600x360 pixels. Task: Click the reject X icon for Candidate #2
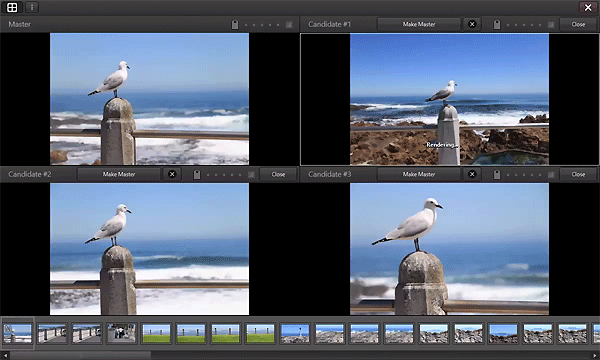click(172, 174)
